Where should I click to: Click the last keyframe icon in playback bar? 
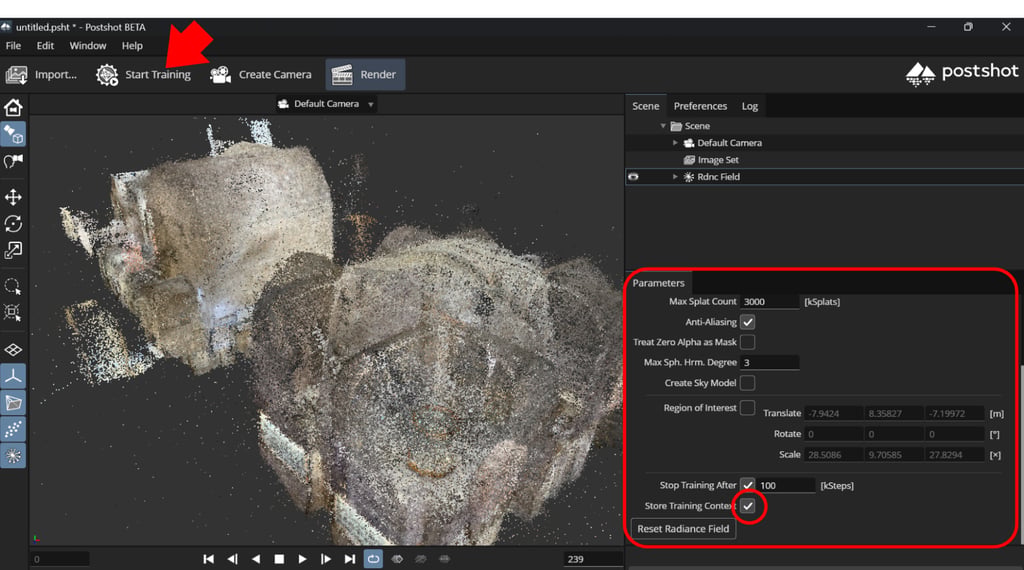tap(444, 559)
